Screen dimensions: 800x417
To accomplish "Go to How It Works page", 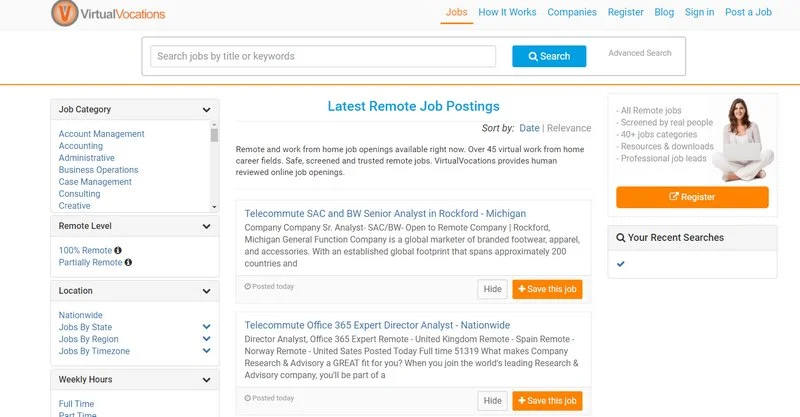I will 507,12.
